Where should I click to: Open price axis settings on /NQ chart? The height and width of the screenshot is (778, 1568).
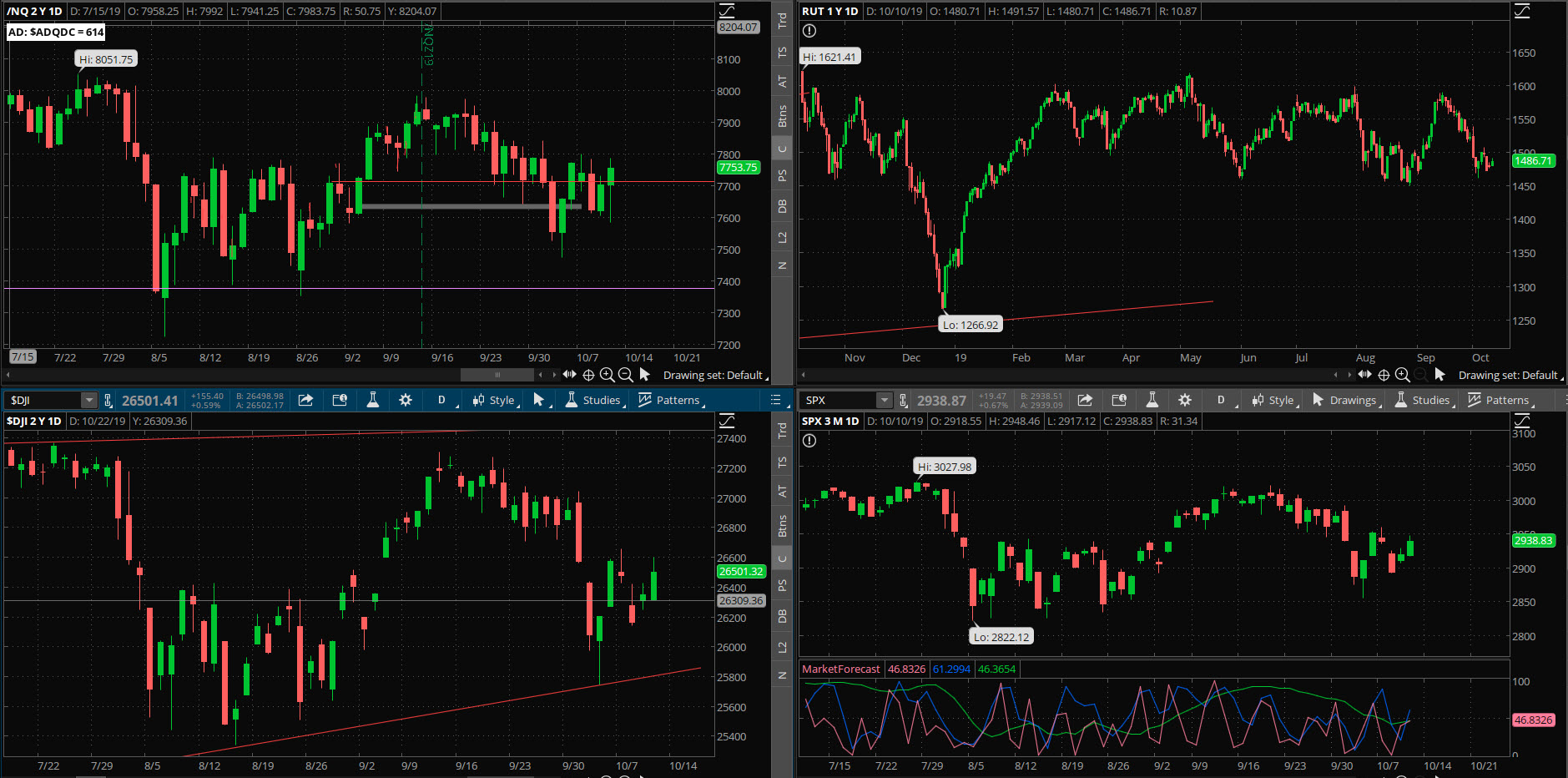[x=727, y=11]
